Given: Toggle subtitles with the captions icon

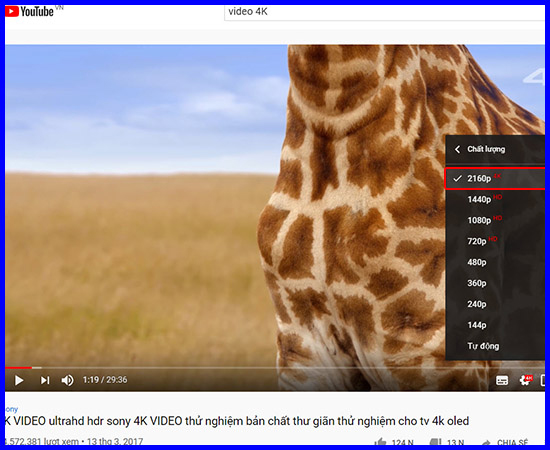Looking at the screenshot, I should coord(502,380).
